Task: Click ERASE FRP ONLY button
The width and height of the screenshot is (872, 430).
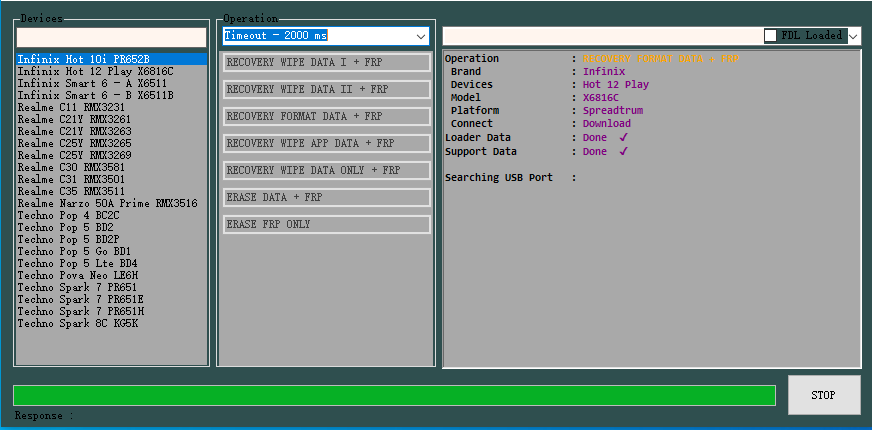Action: pyautogui.click(x=327, y=224)
